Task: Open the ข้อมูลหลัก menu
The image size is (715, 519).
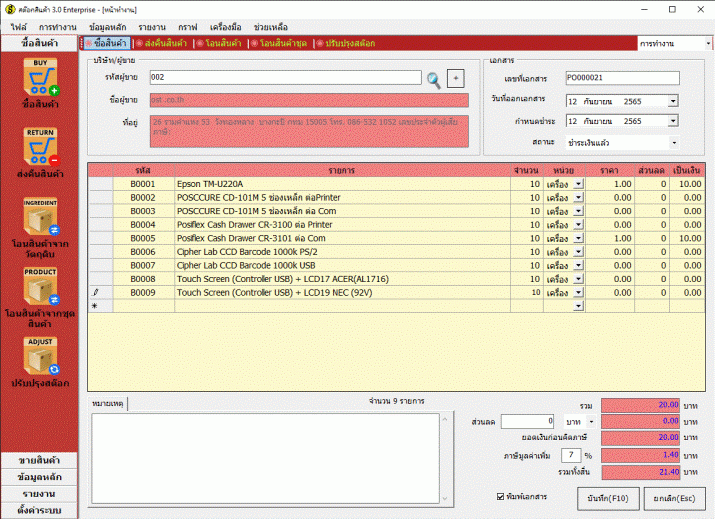Action: 108,27
